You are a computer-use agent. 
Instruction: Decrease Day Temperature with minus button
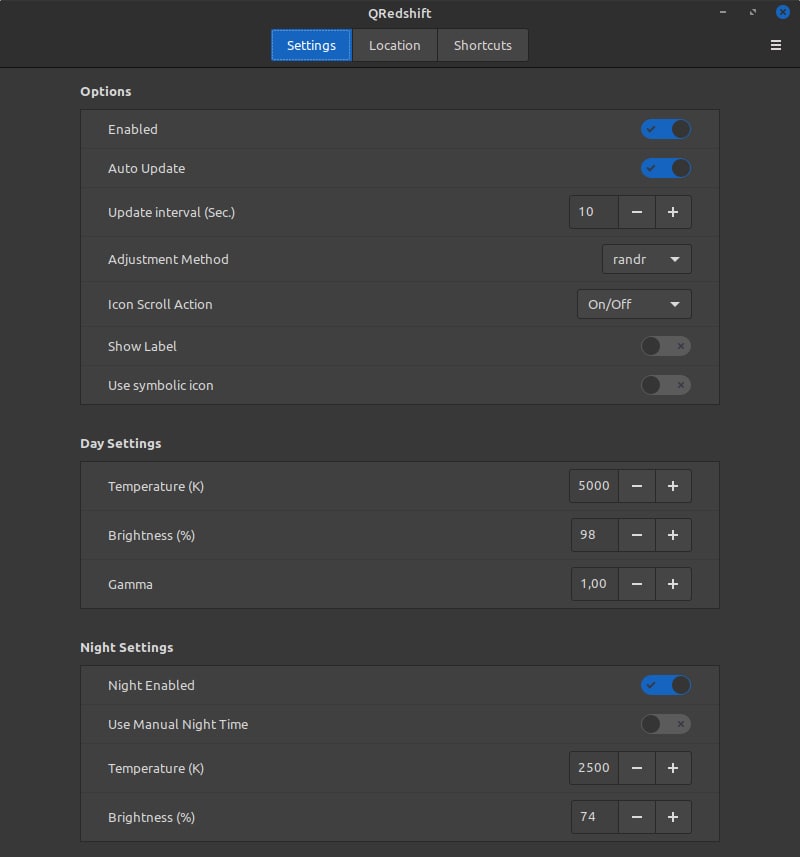pyautogui.click(x=637, y=486)
